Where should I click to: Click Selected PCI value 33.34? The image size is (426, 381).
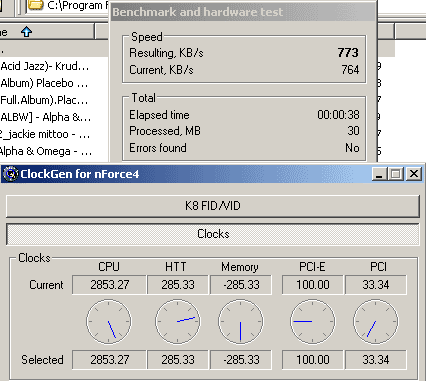tap(376, 360)
